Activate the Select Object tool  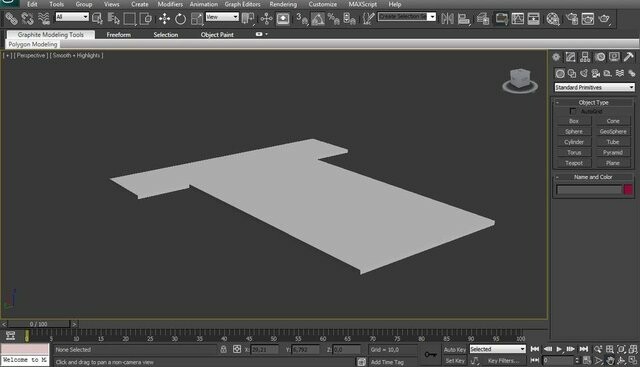[98, 18]
